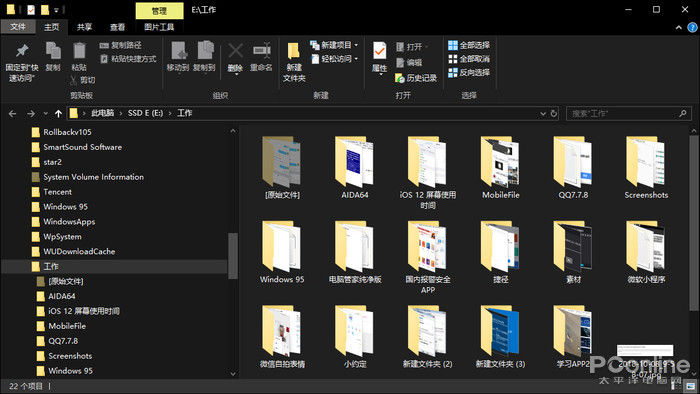Image resolution: width=700 pixels, height=394 pixels.
Task: Select WindowsApps in the navigation tree
Action: point(69,222)
